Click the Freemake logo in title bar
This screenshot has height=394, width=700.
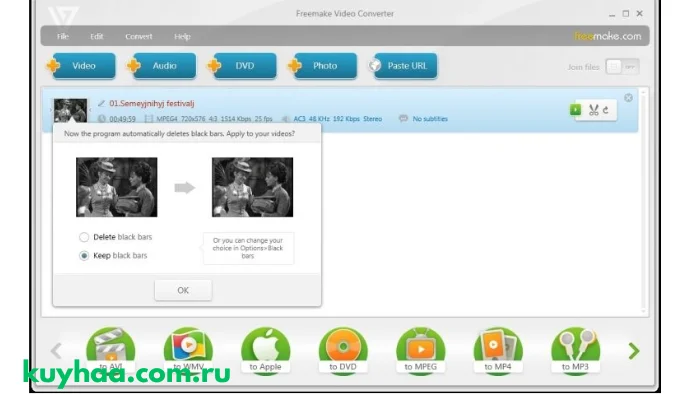[63, 16]
